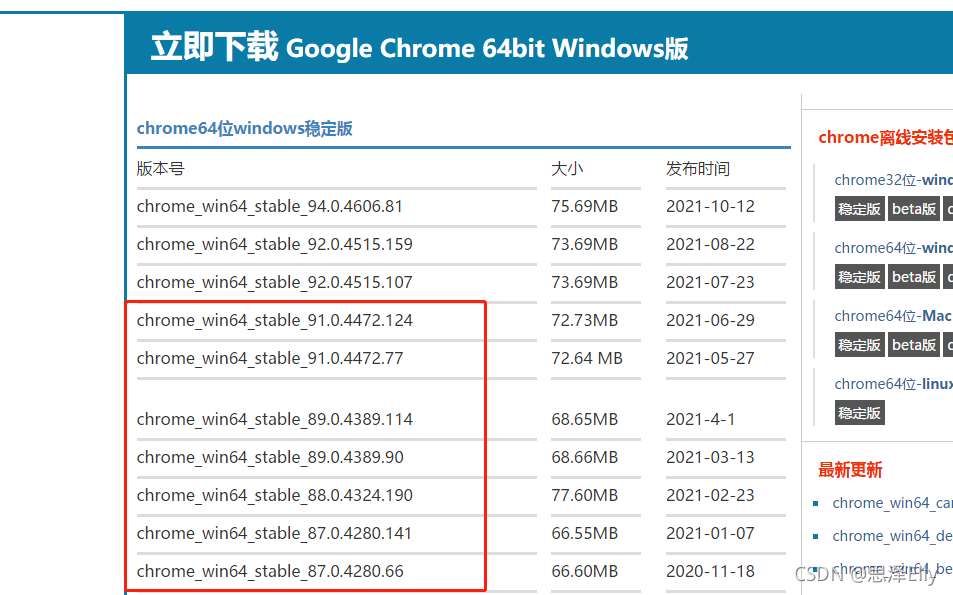
Task: Select beta版 button under chrome64位-windows
Action: (x=914, y=277)
